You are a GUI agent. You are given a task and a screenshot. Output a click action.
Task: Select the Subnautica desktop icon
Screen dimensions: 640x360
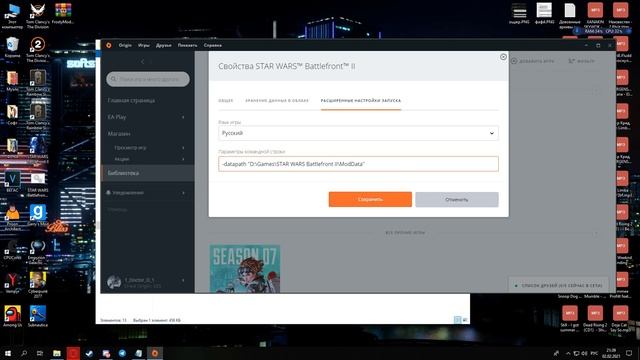tap(38, 316)
